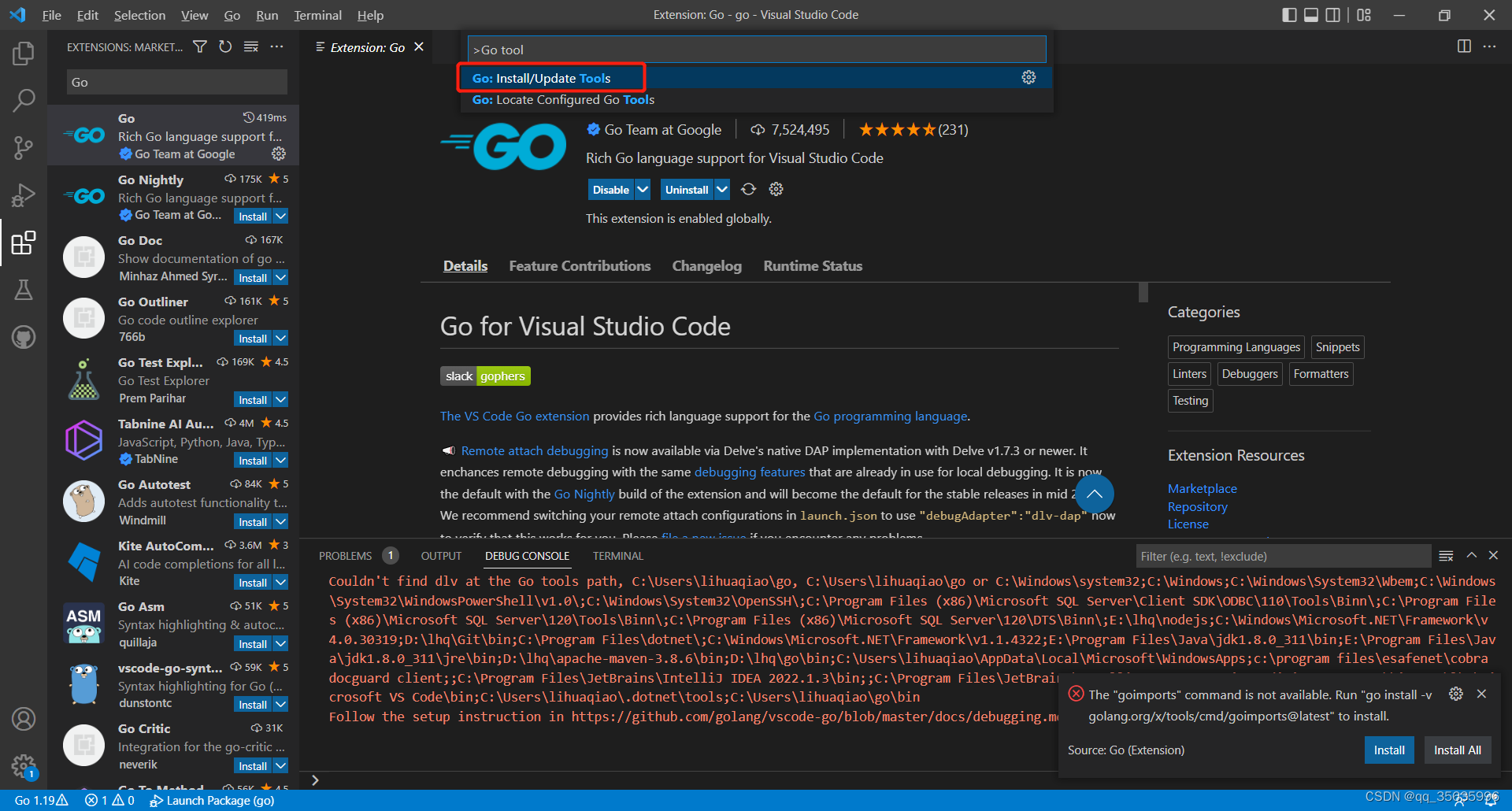Toggle word wrap icon in debug console

point(1446,556)
